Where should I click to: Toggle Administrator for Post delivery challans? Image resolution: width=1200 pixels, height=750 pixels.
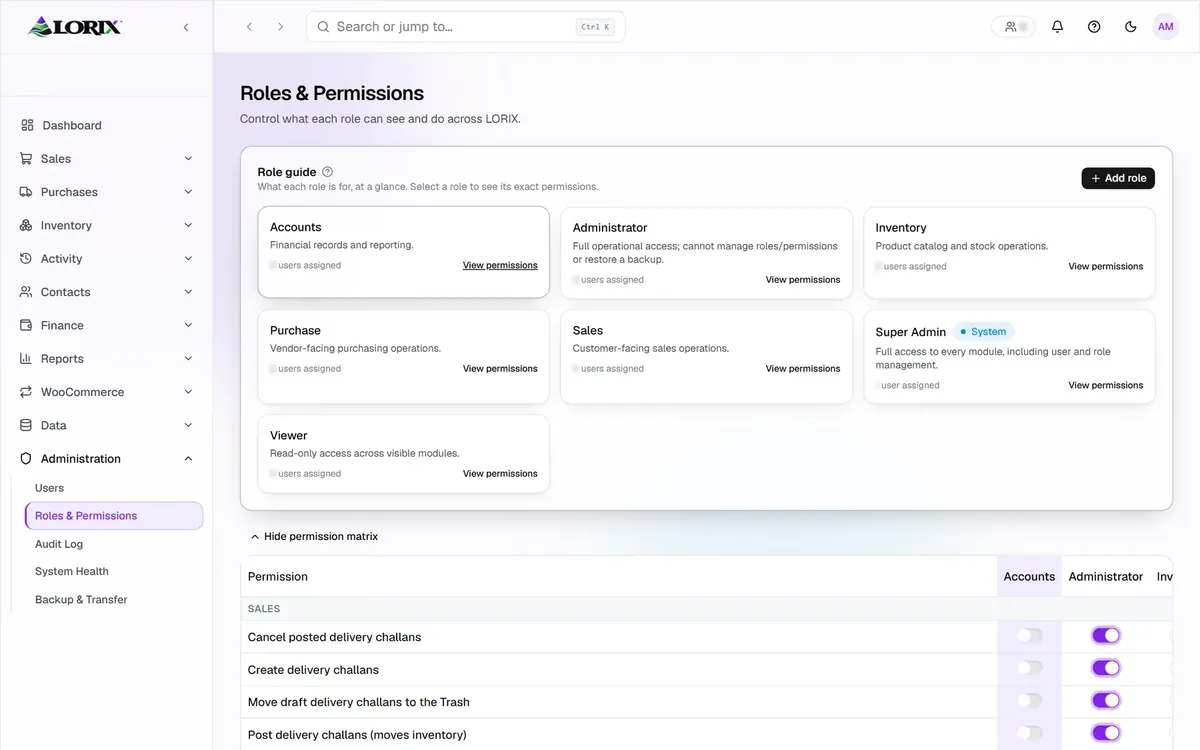pos(1106,733)
